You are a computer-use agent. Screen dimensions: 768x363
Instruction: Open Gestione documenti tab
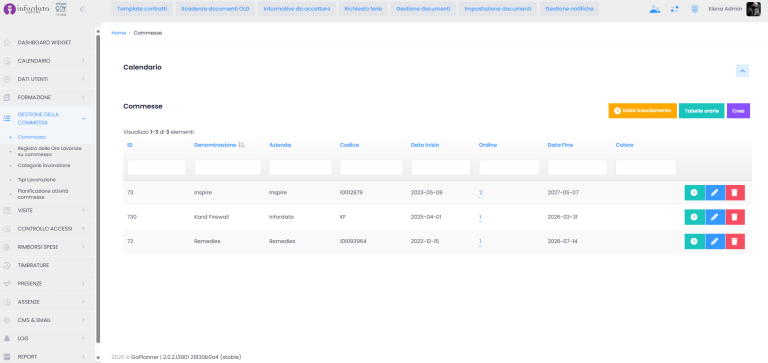point(423,9)
